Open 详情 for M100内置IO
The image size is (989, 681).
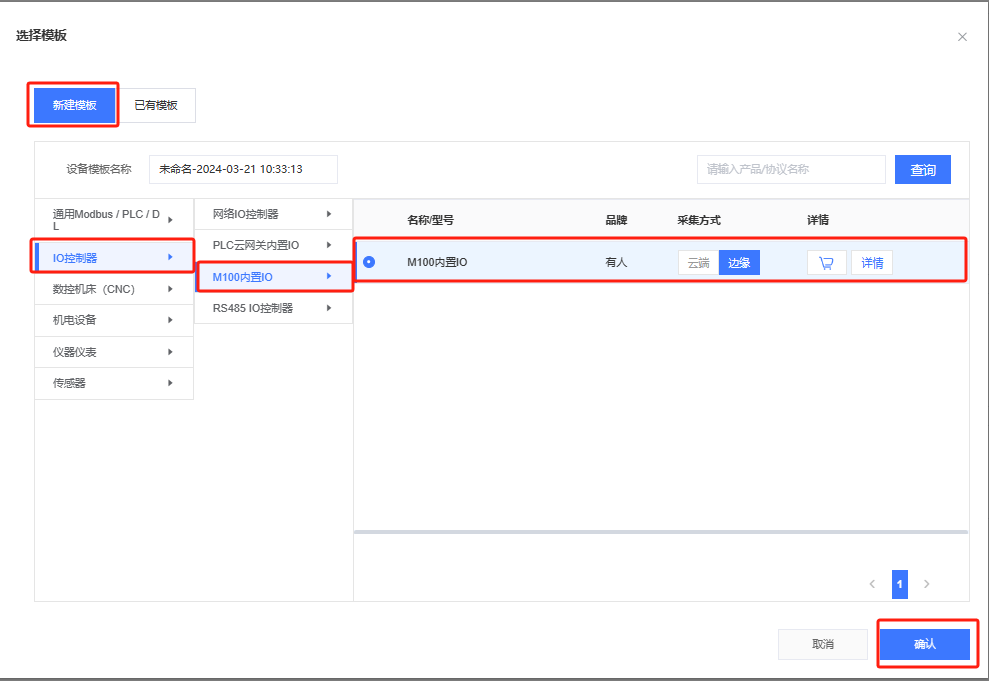[x=872, y=263]
